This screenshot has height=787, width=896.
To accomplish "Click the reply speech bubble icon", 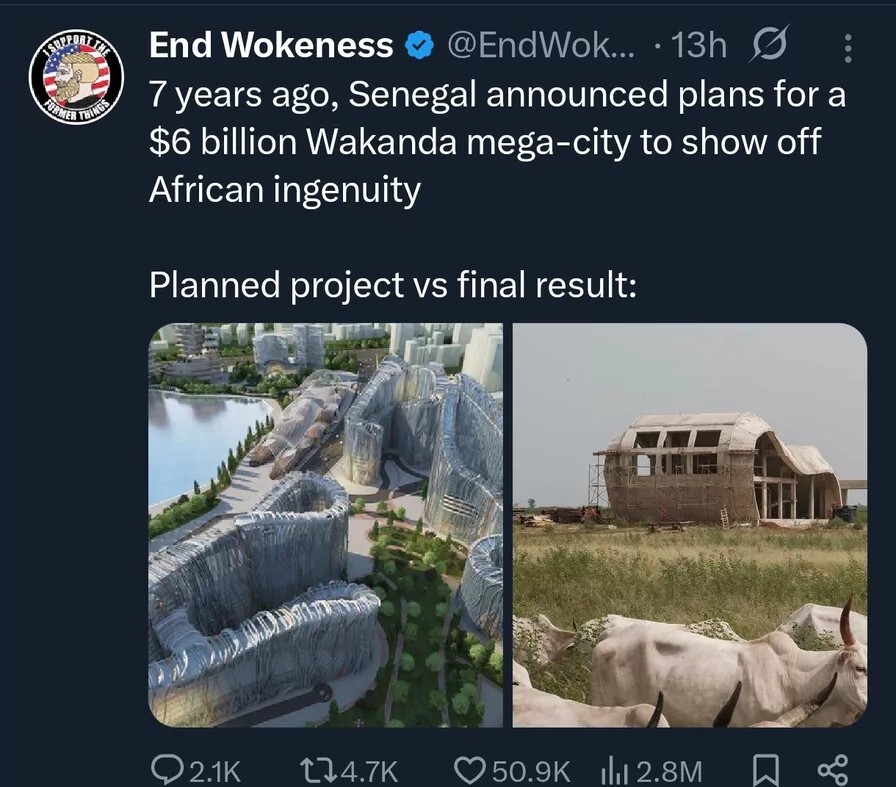I will tap(166, 769).
